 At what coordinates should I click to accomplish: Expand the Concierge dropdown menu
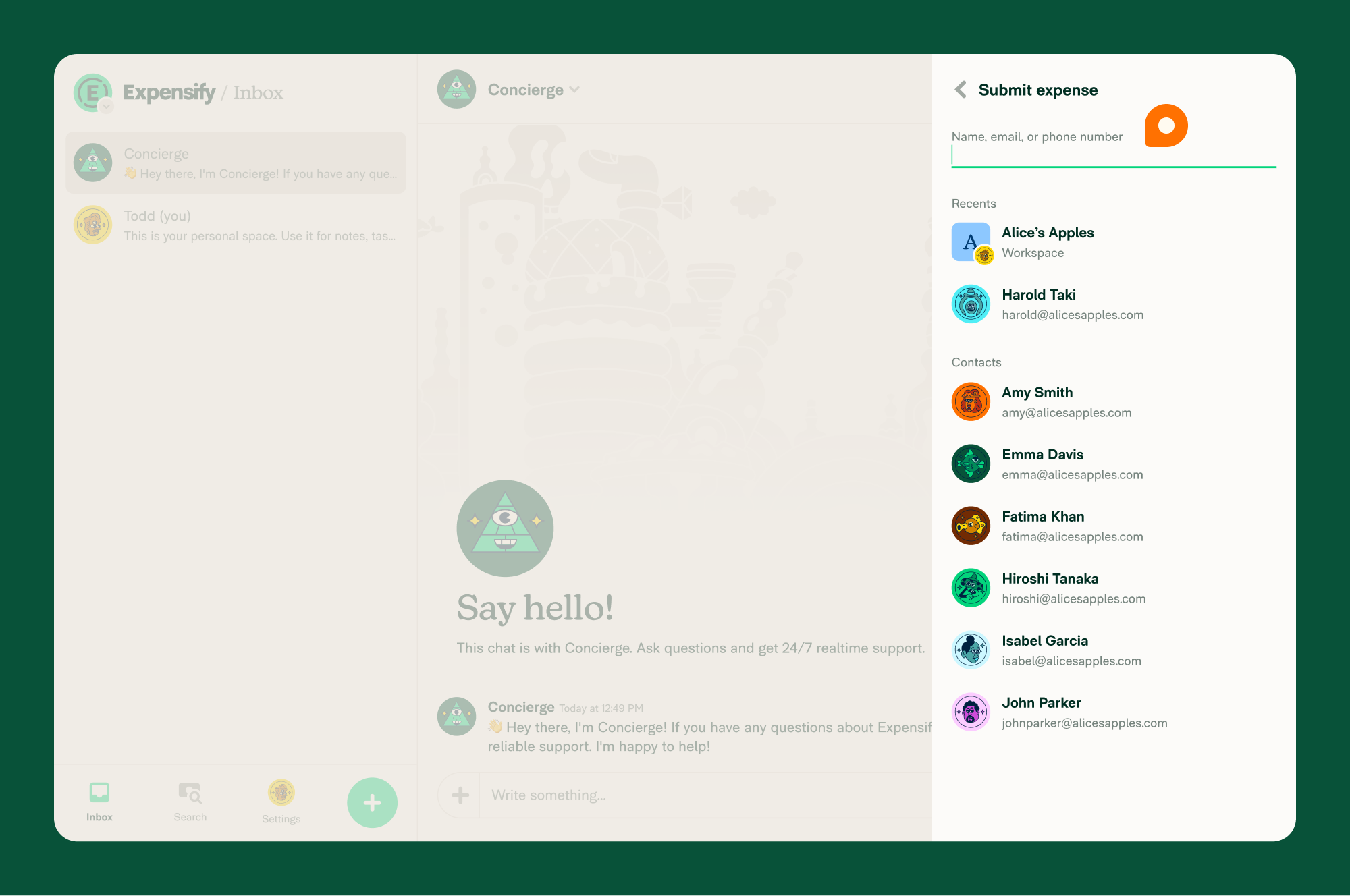click(576, 90)
